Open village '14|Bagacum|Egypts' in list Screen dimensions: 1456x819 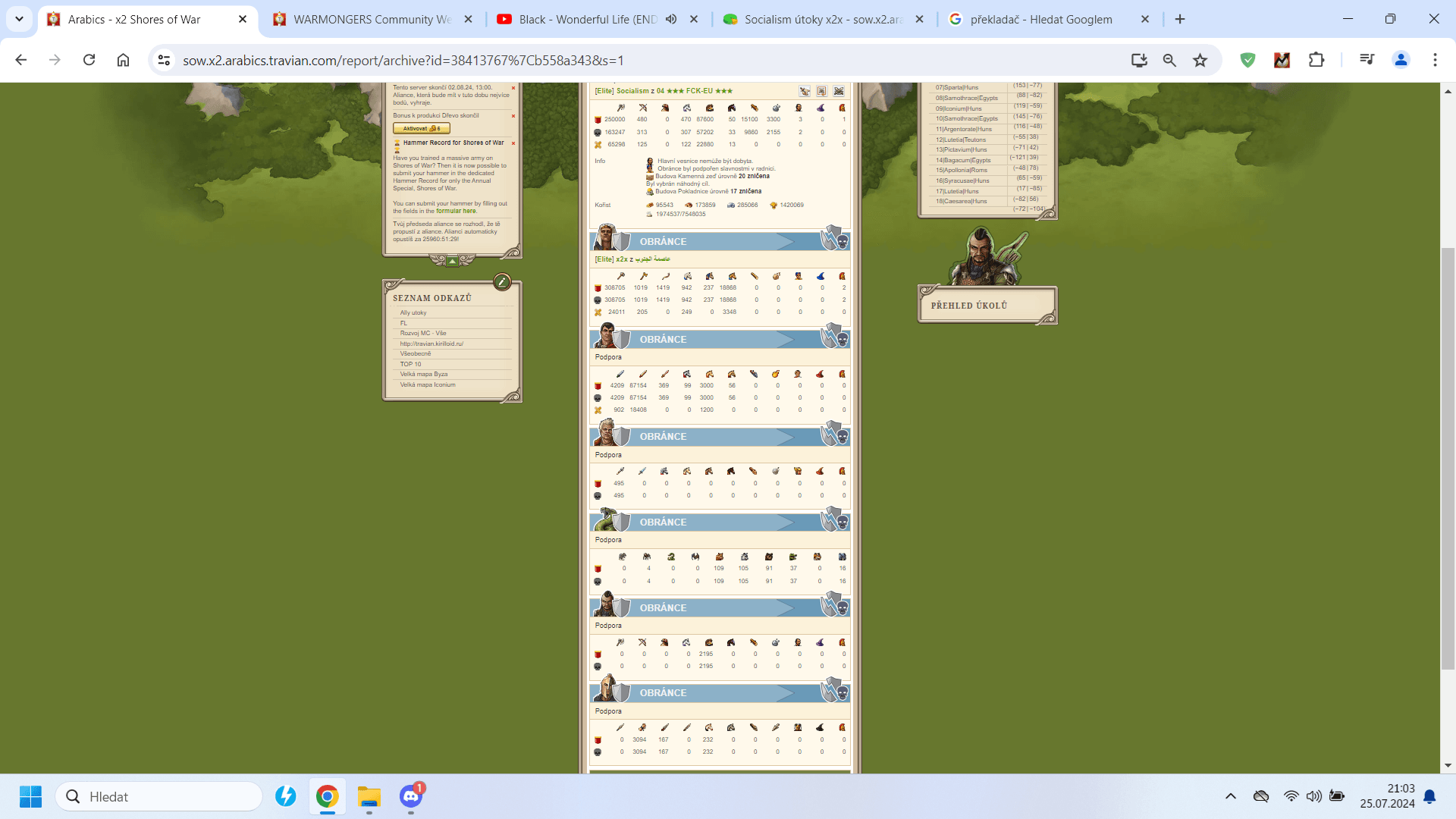point(963,160)
